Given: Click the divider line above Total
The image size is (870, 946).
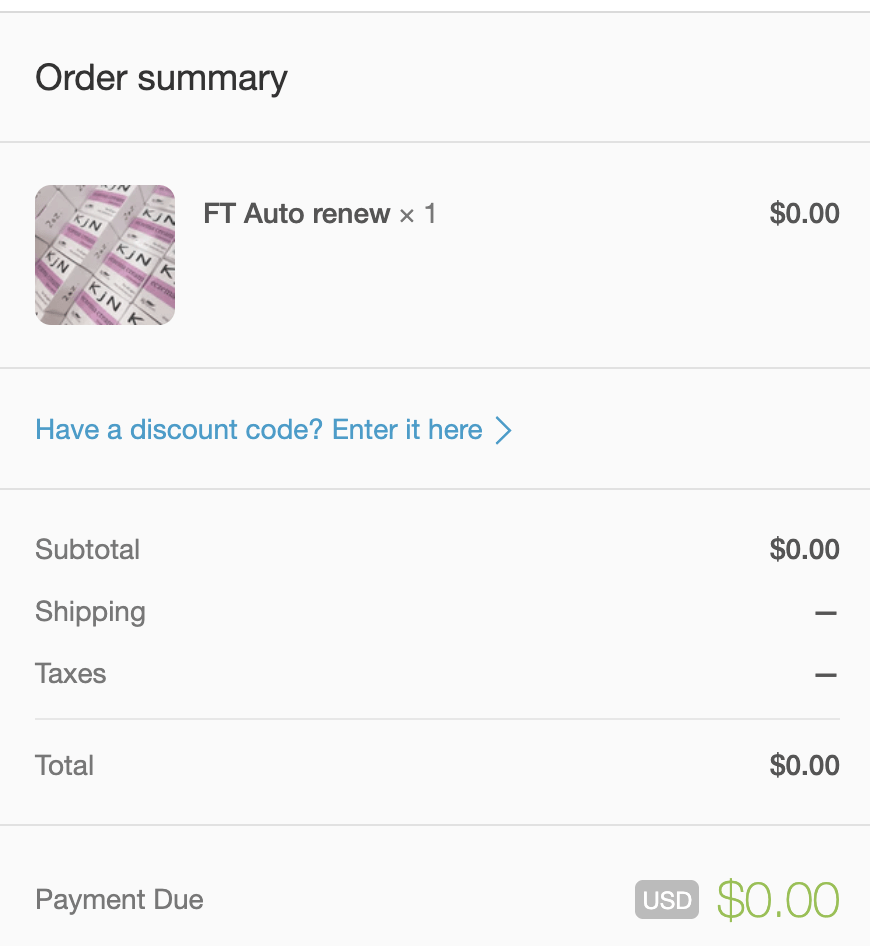Looking at the screenshot, I should point(437,719).
